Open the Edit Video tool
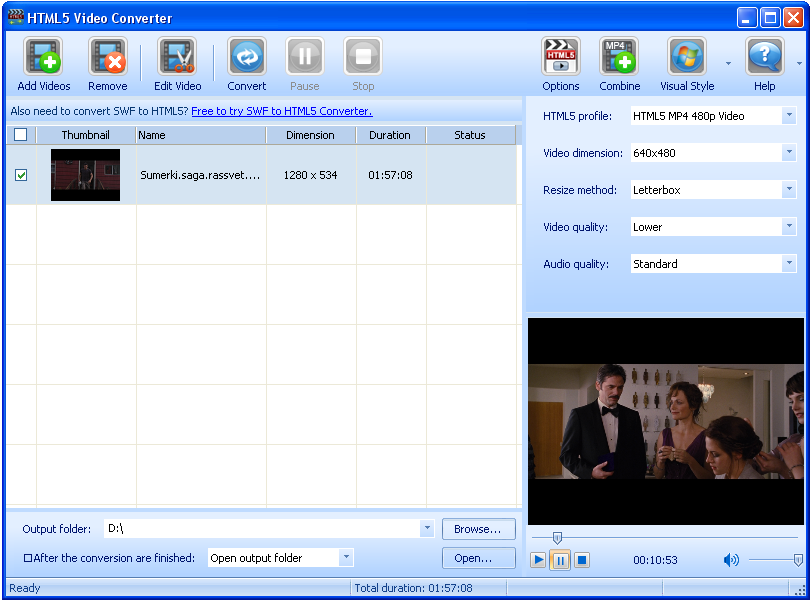 [x=177, y=56]
